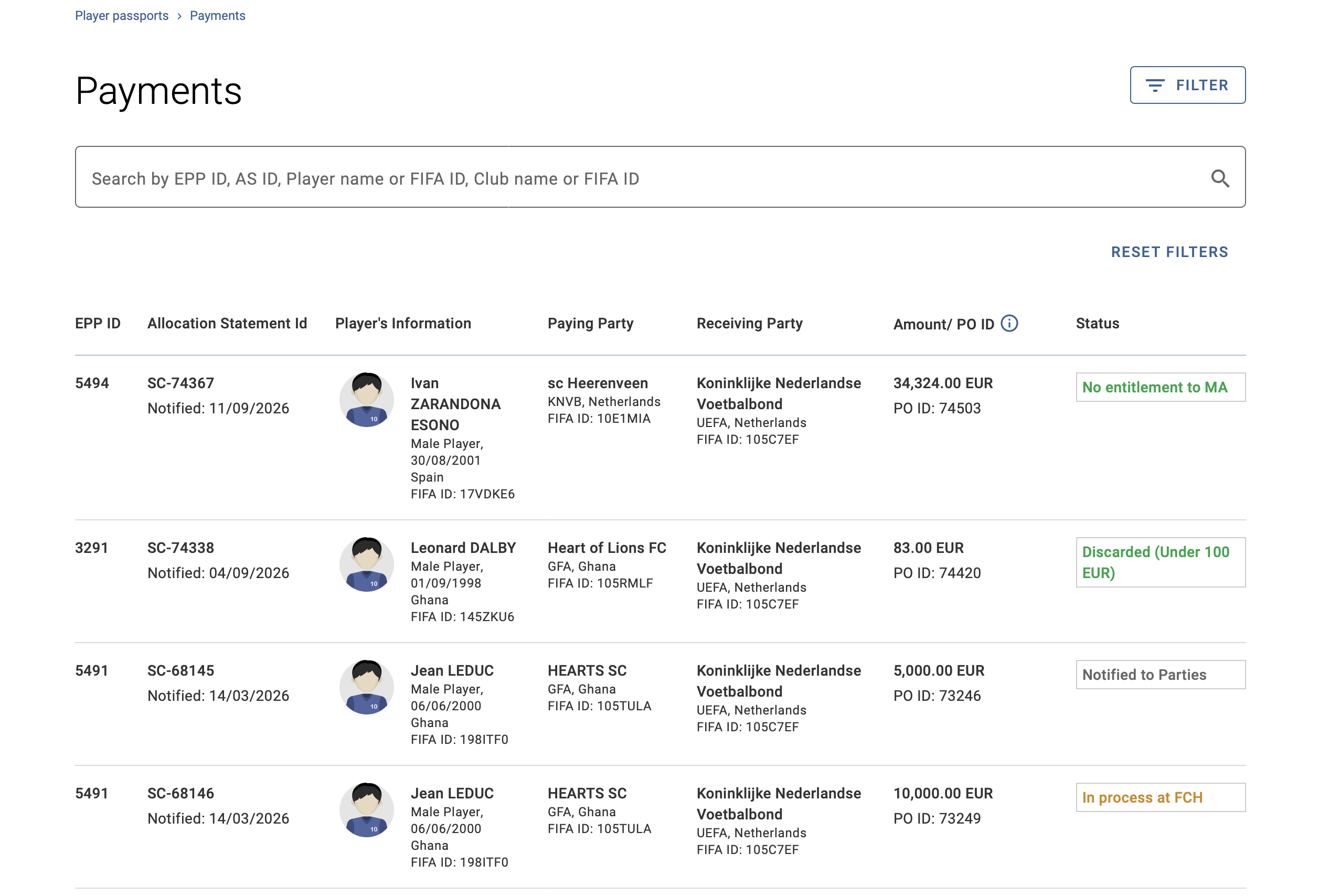Click the Amount/ PO ID header text
Image resolution: width=1319 pixels, height=896 pixels.
[943, 325]
